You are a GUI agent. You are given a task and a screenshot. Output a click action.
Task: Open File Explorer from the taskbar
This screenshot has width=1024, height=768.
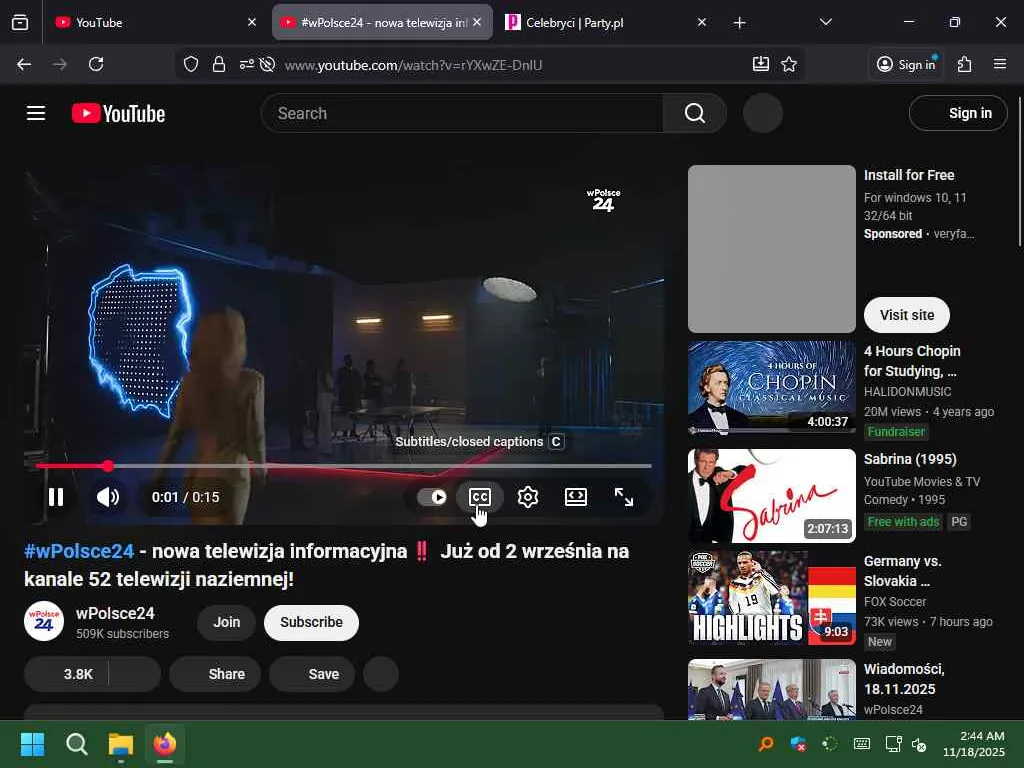tap(121, 744)
